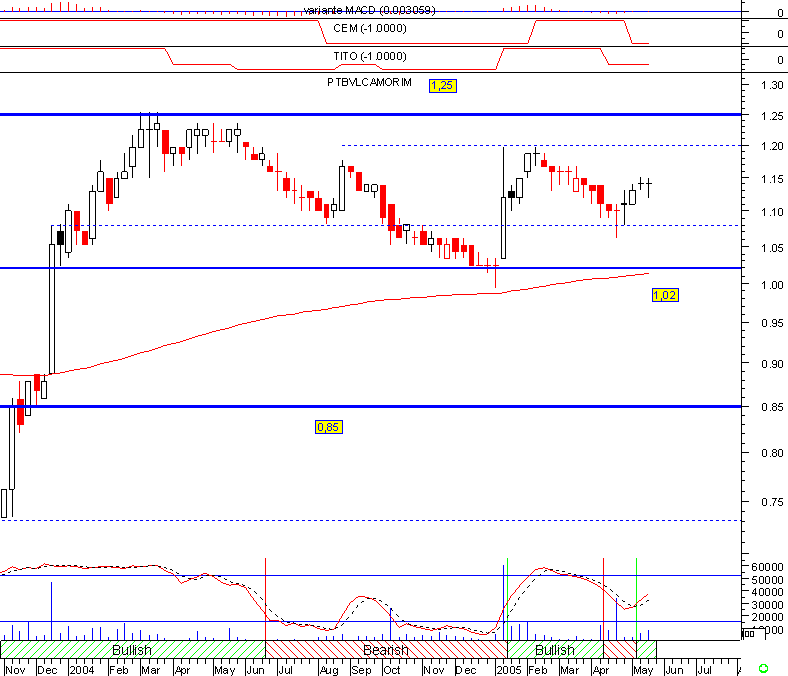Click the 1.10 price axis value
The image size is (788, 676).
coord(772,212)
